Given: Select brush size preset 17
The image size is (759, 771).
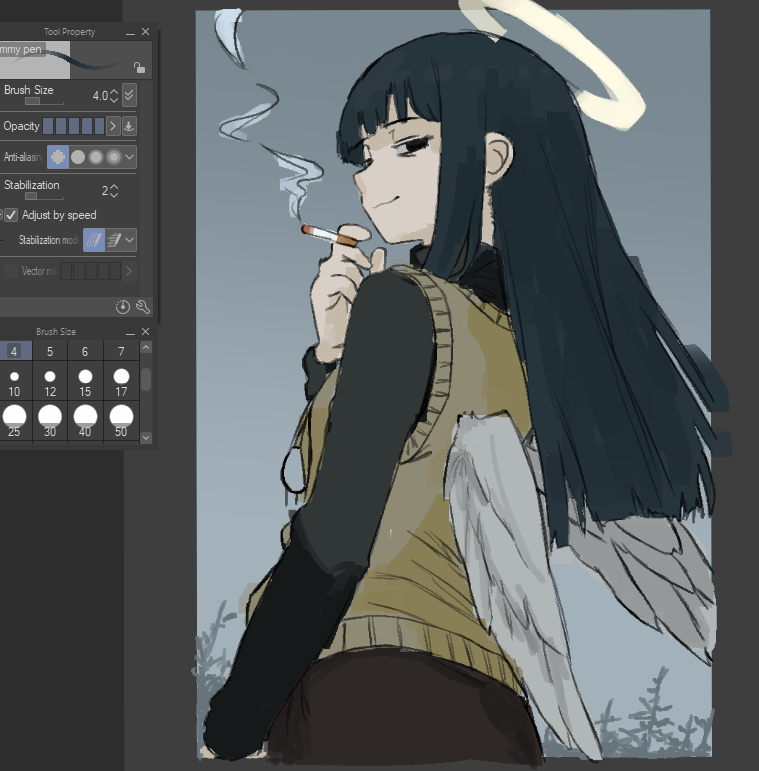Looking at the screenshot, I should (x=121, y=381).
